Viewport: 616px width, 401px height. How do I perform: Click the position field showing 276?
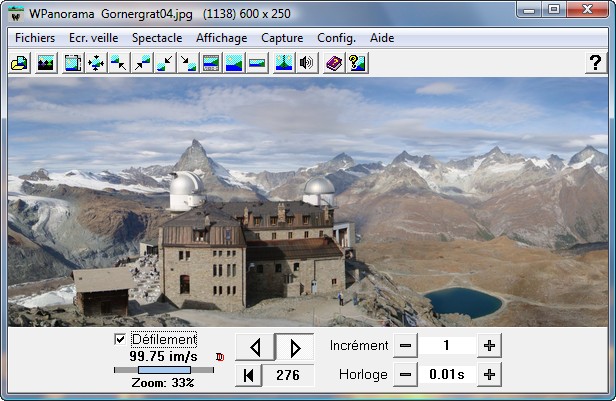point(288,375)
